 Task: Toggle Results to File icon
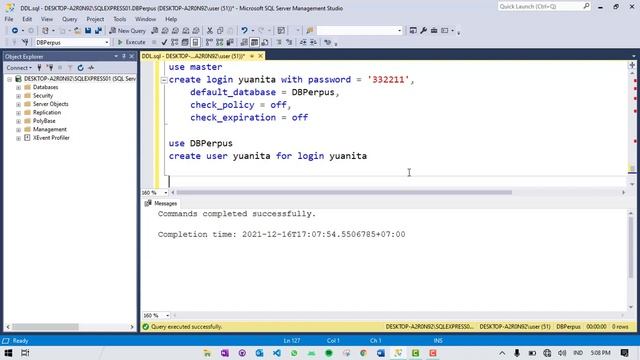[265, 42]
